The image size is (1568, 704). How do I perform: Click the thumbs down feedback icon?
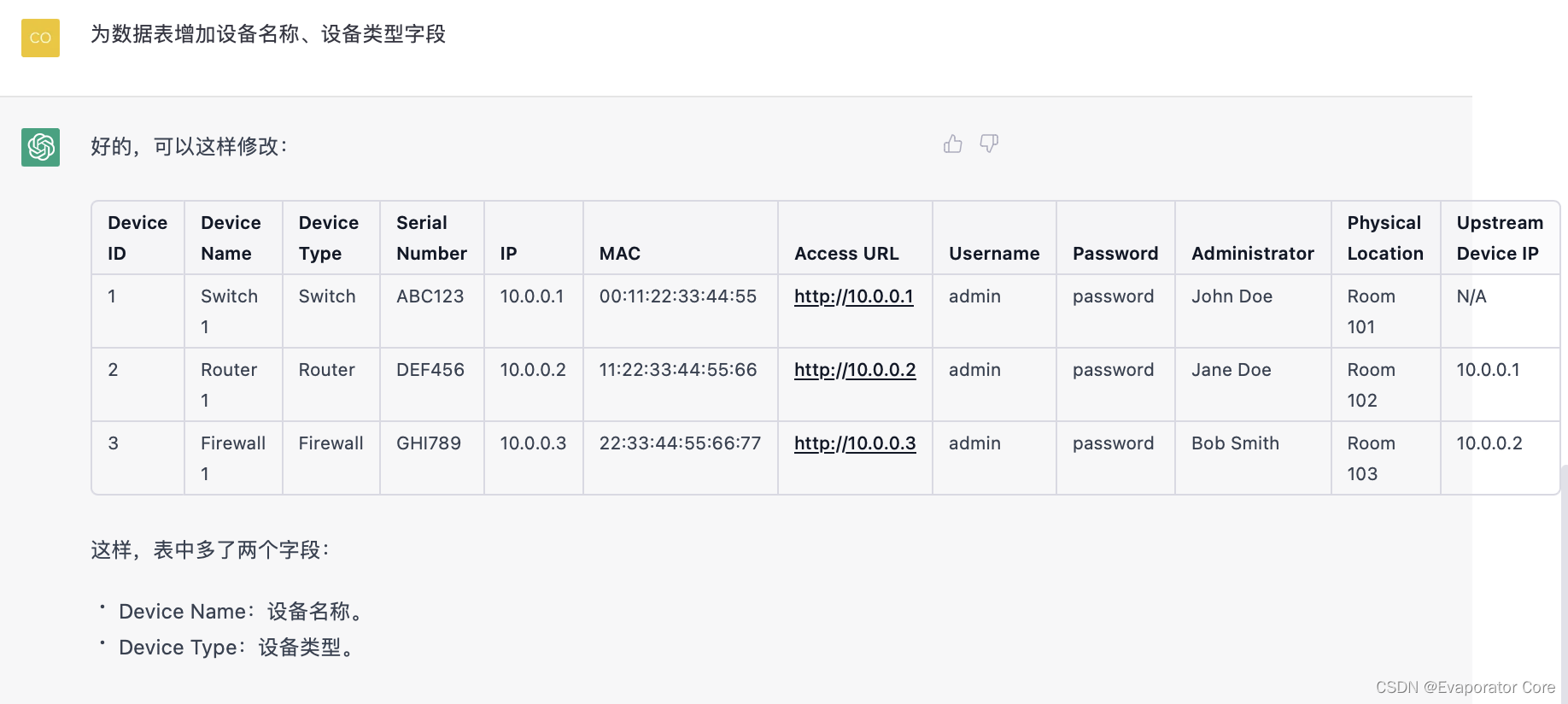click(989, 144)
